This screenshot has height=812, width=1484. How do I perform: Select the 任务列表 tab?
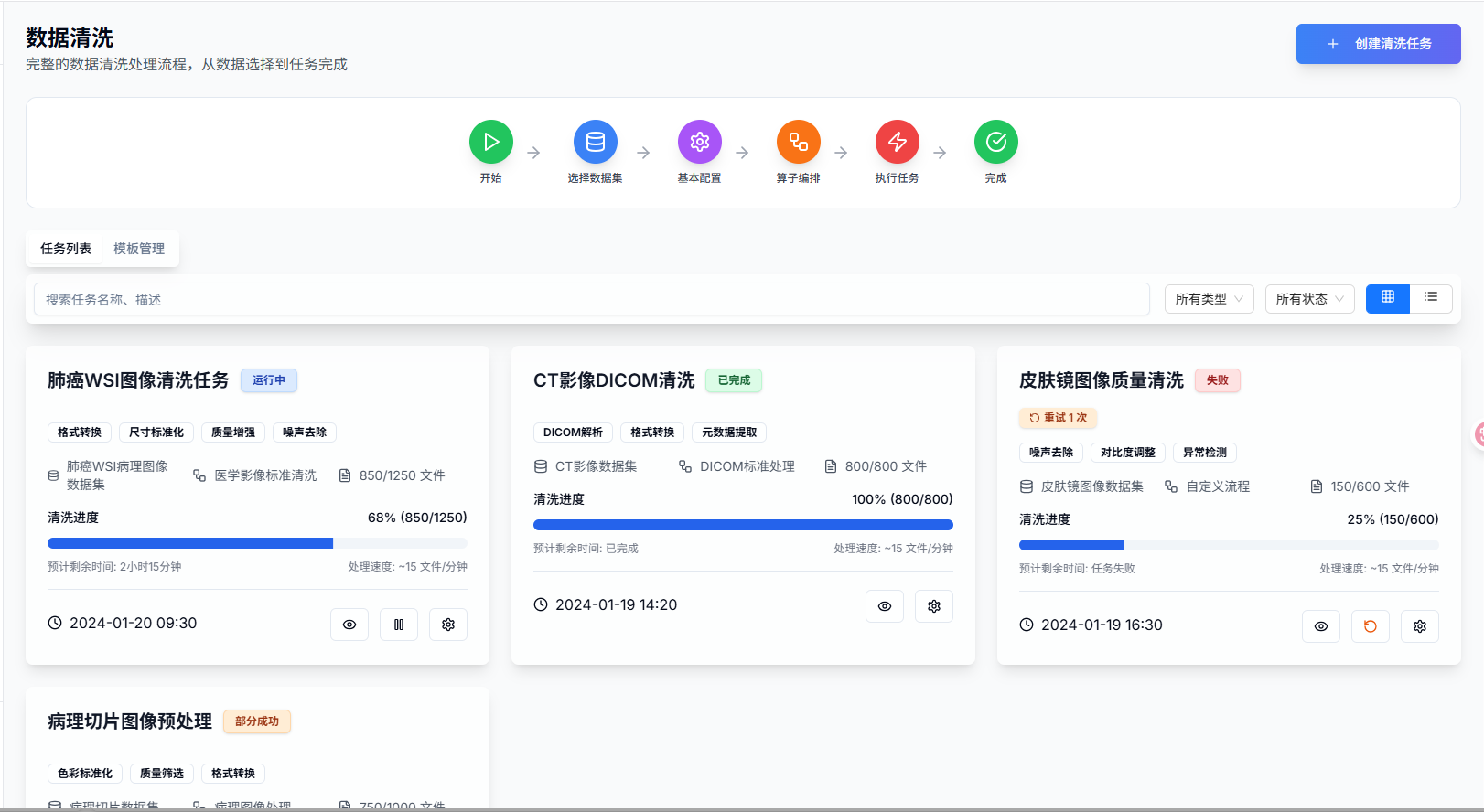click(66, 249)
